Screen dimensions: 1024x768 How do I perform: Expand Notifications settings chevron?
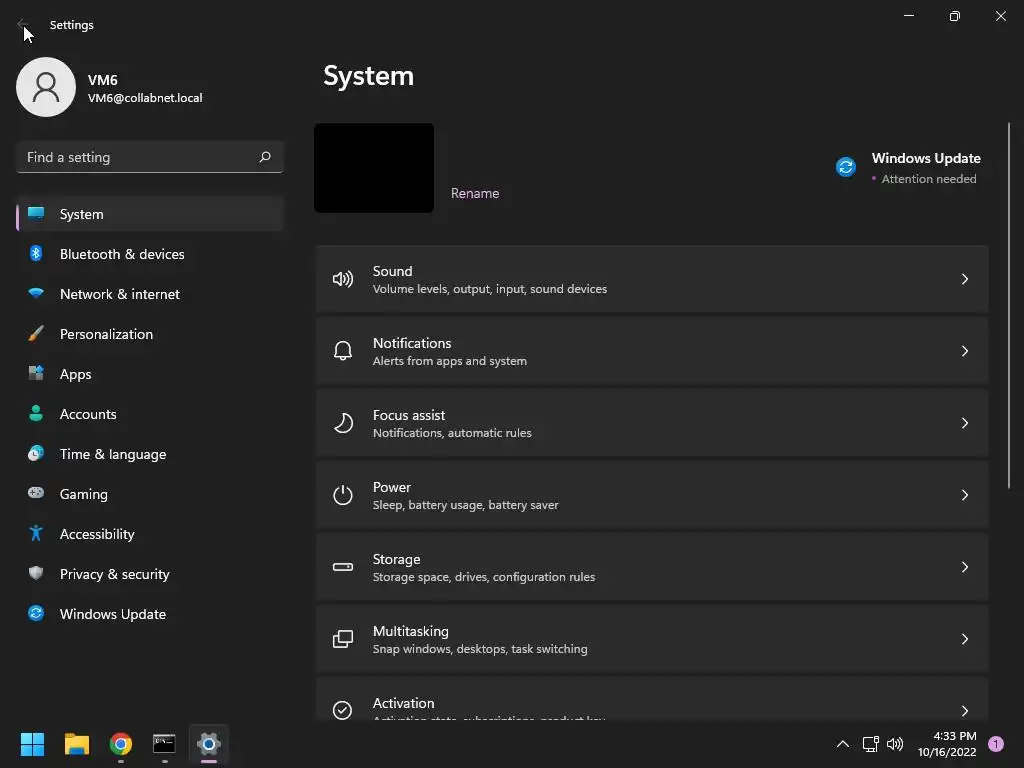point(965,351)
